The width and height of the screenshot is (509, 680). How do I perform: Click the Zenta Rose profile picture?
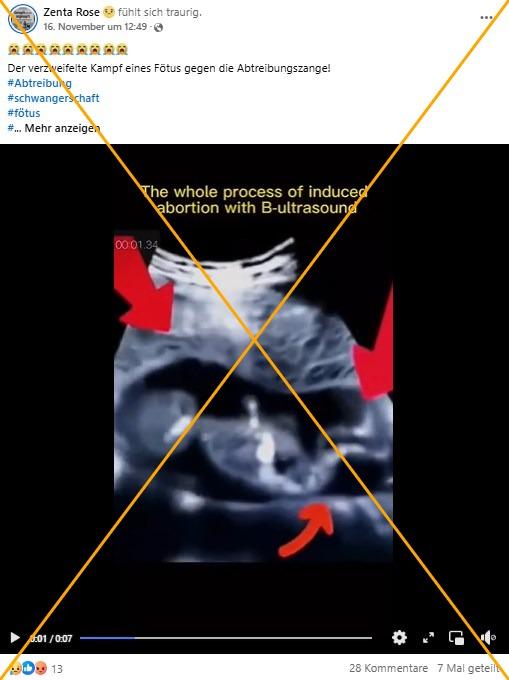click(23, 19)
